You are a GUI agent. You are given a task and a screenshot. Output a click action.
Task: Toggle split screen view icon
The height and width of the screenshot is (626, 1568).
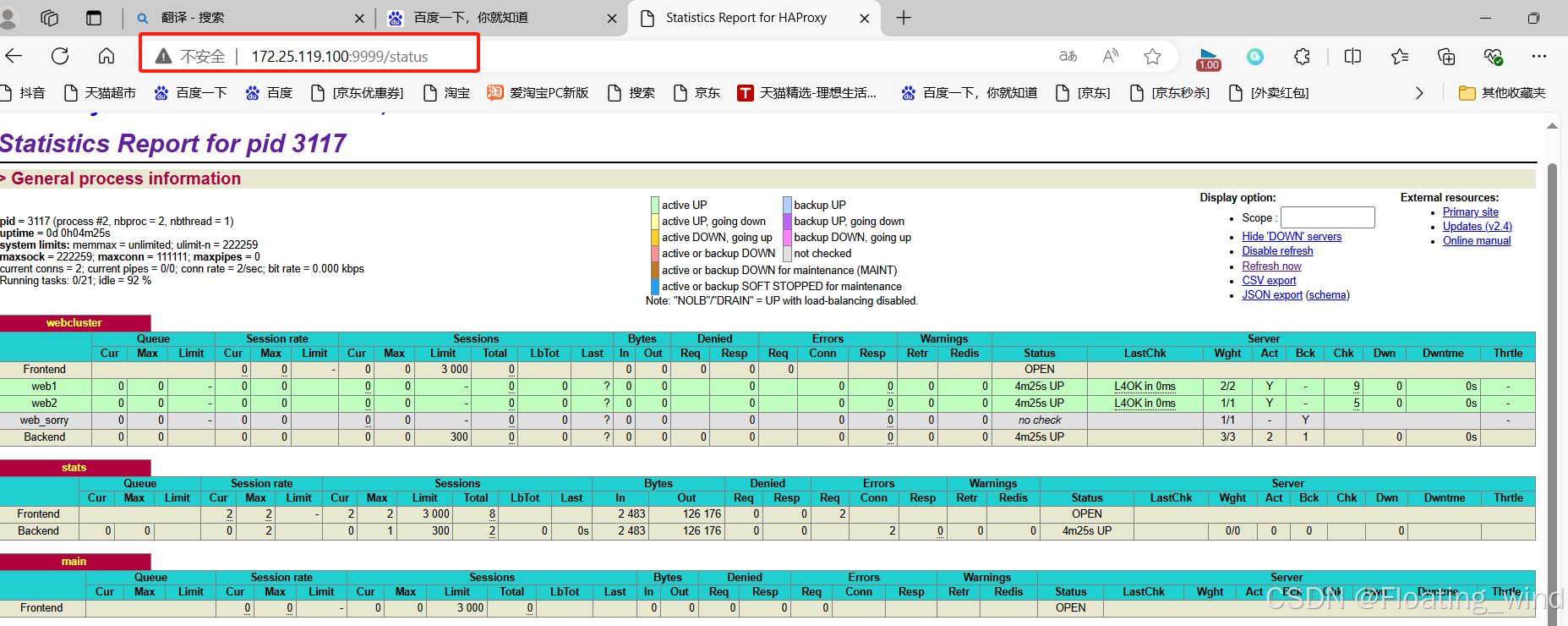coord(1352,57)
